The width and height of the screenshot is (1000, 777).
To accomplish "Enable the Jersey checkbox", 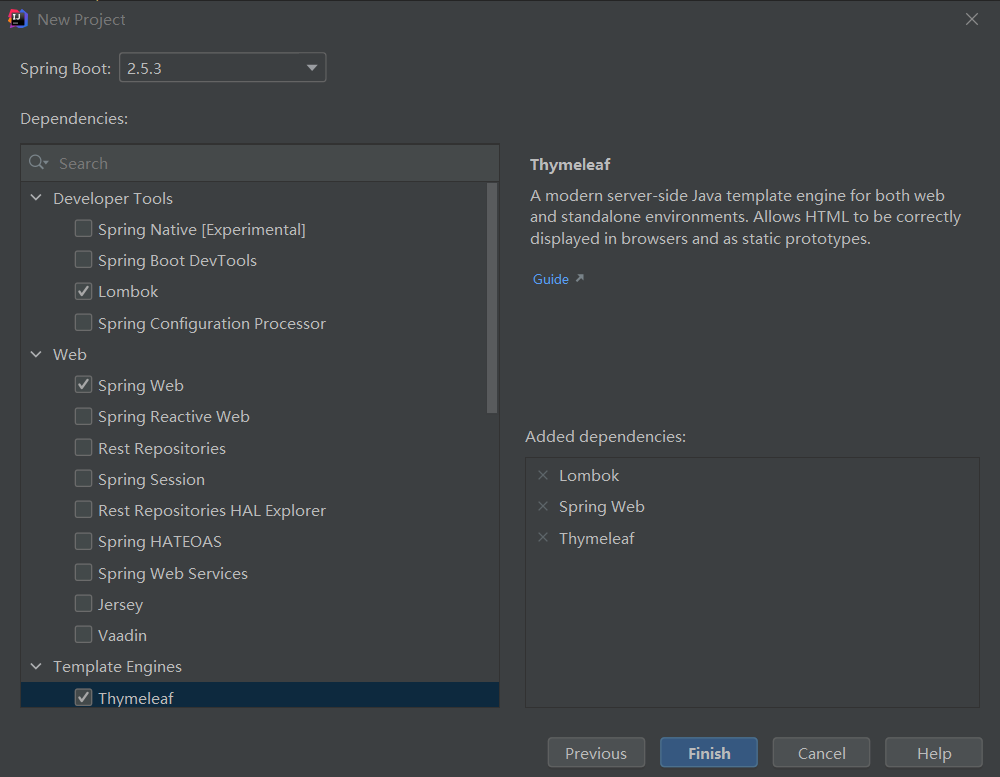I will point(83,603).
